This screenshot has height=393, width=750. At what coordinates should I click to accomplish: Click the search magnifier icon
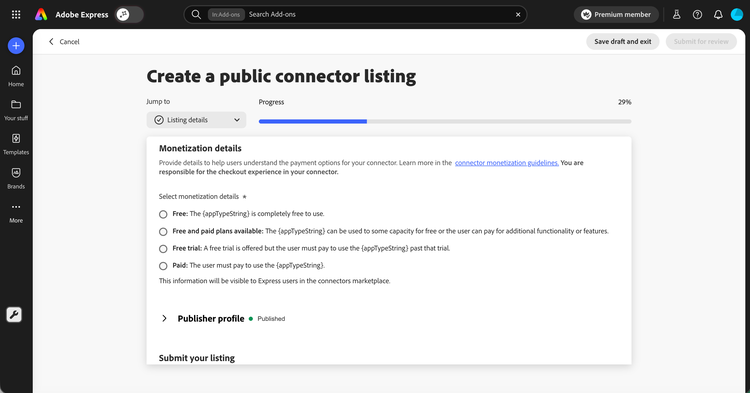196,15
